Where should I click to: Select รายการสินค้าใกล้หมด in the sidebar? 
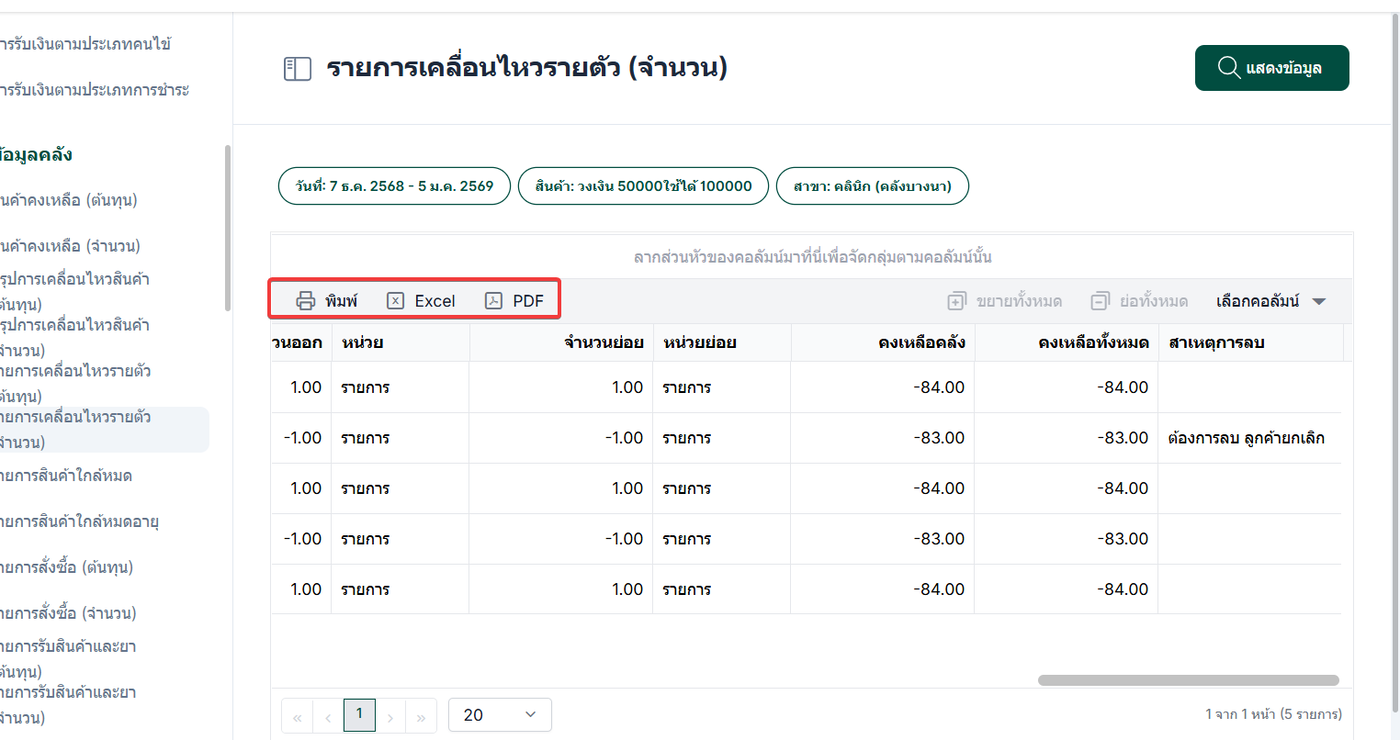pos(68,475)
